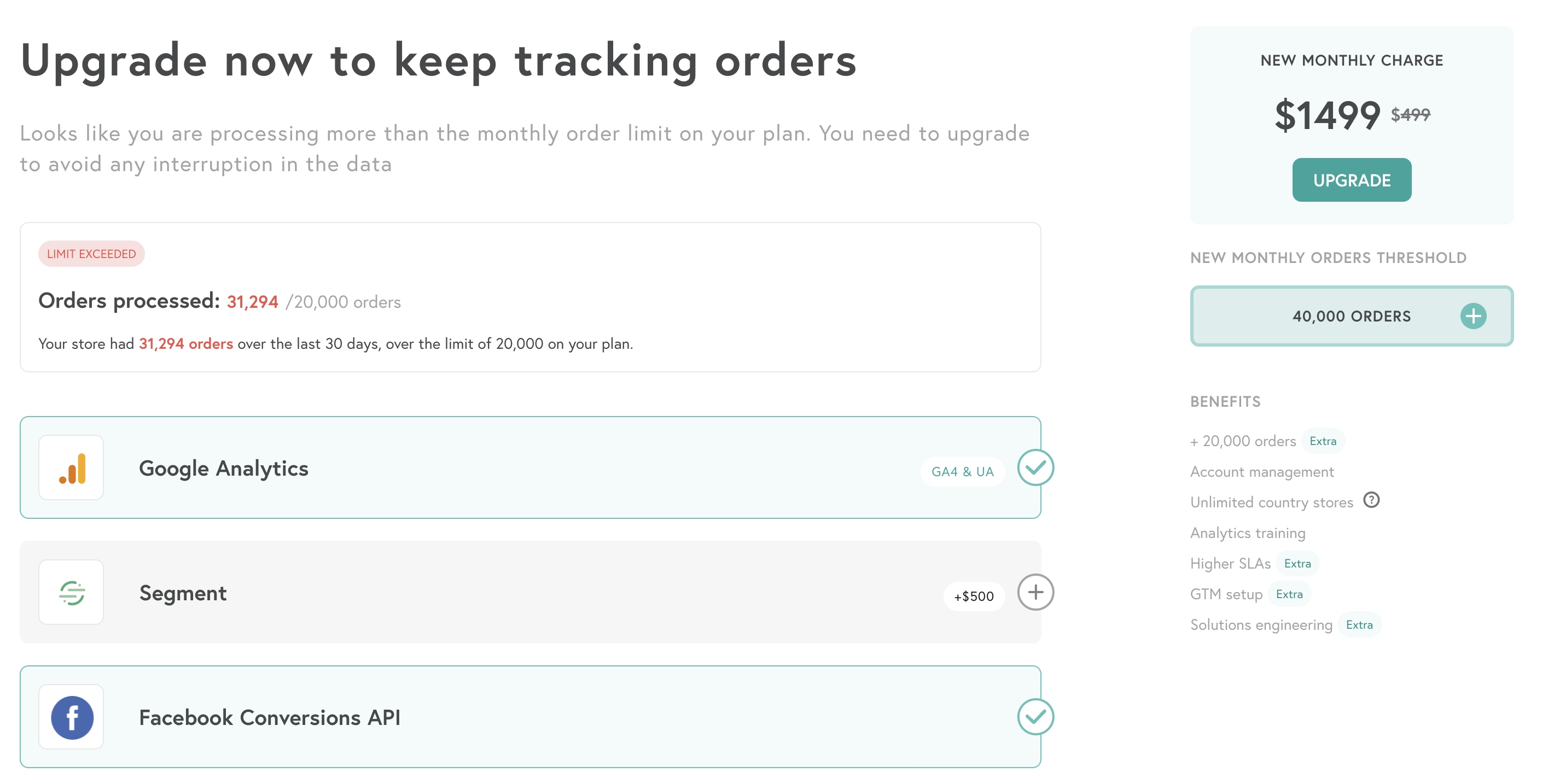Deselect the Google Analytics checkmark
This screenshot has height=784, width=1548.
[x=1035, y=468]
